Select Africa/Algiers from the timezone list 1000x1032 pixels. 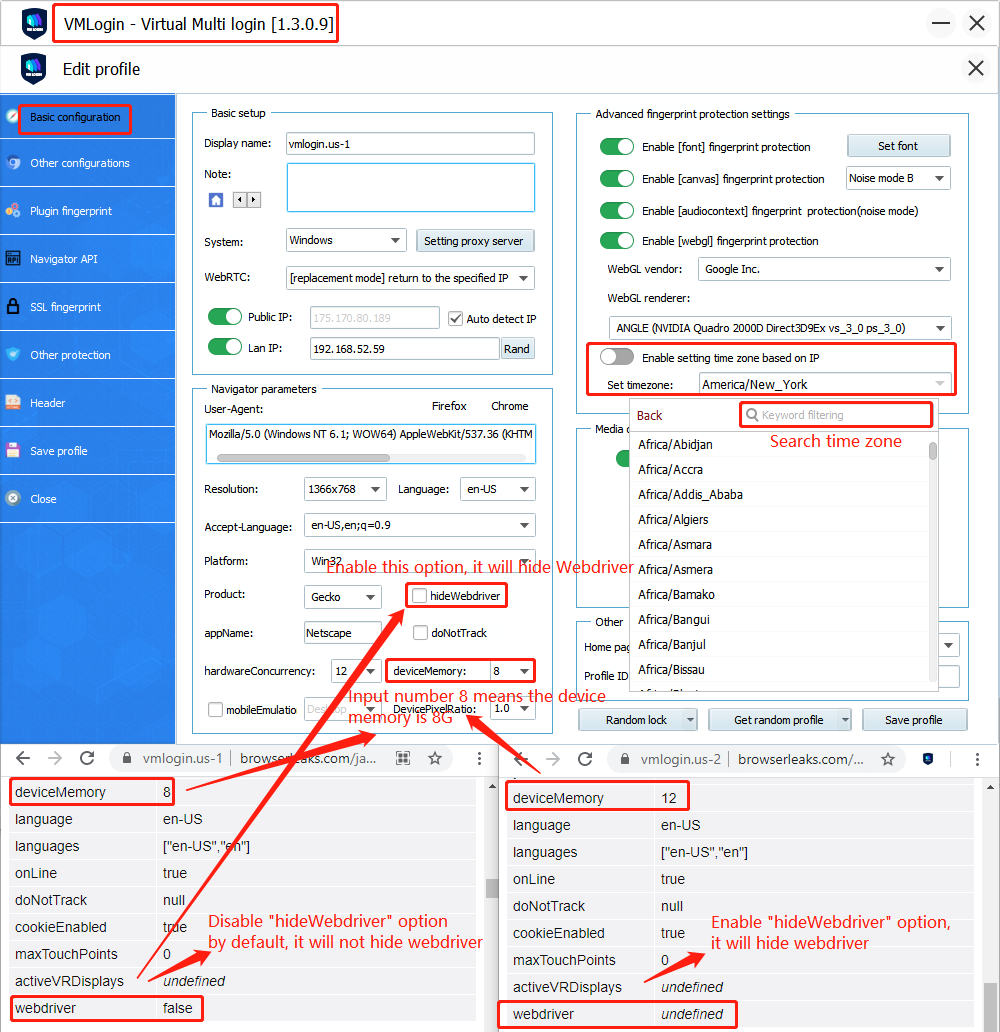[673, 519]
